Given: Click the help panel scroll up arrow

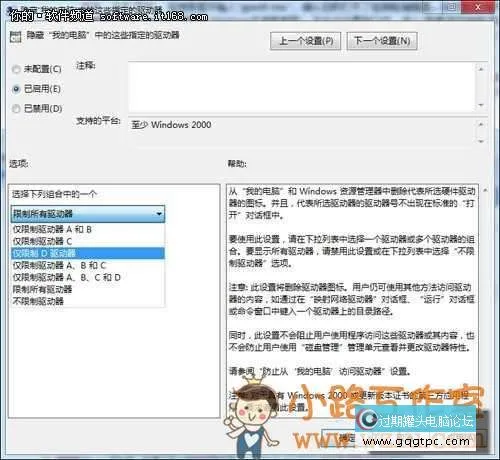Looking at the screenshot, I should (x=485, y=190).
